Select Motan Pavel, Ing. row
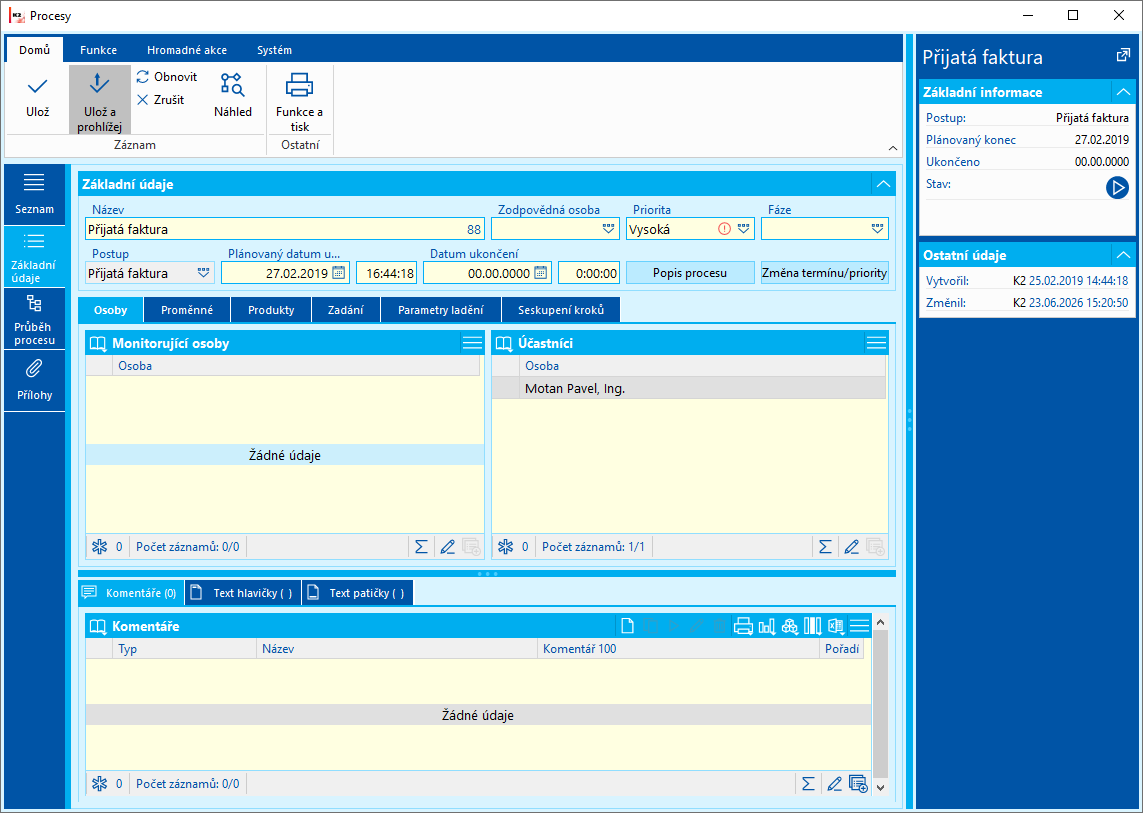The width and height of the screenshot is (1143, 813). [689, 389]
